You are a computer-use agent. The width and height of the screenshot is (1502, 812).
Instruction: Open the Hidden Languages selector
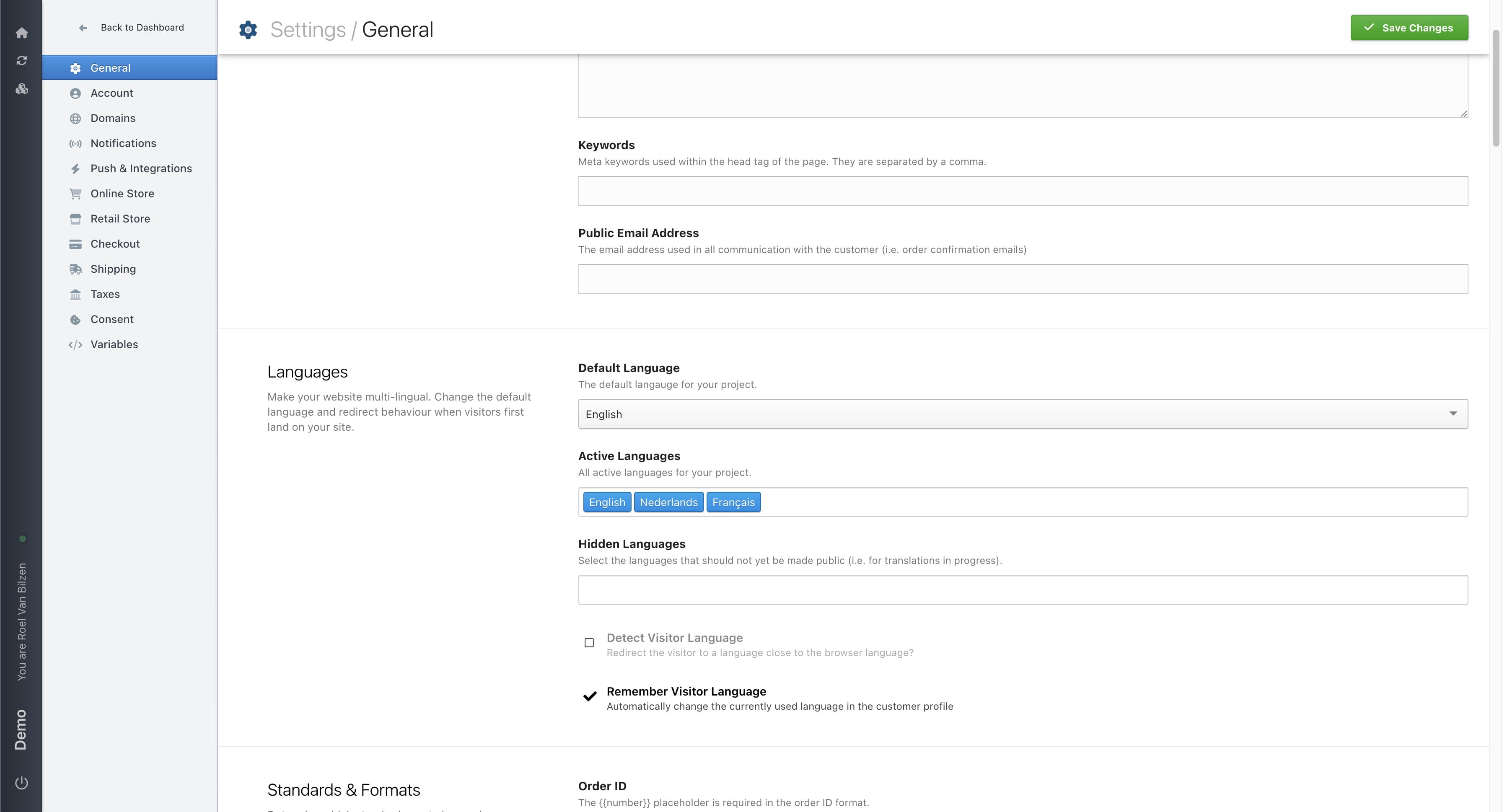[1022, 590]
